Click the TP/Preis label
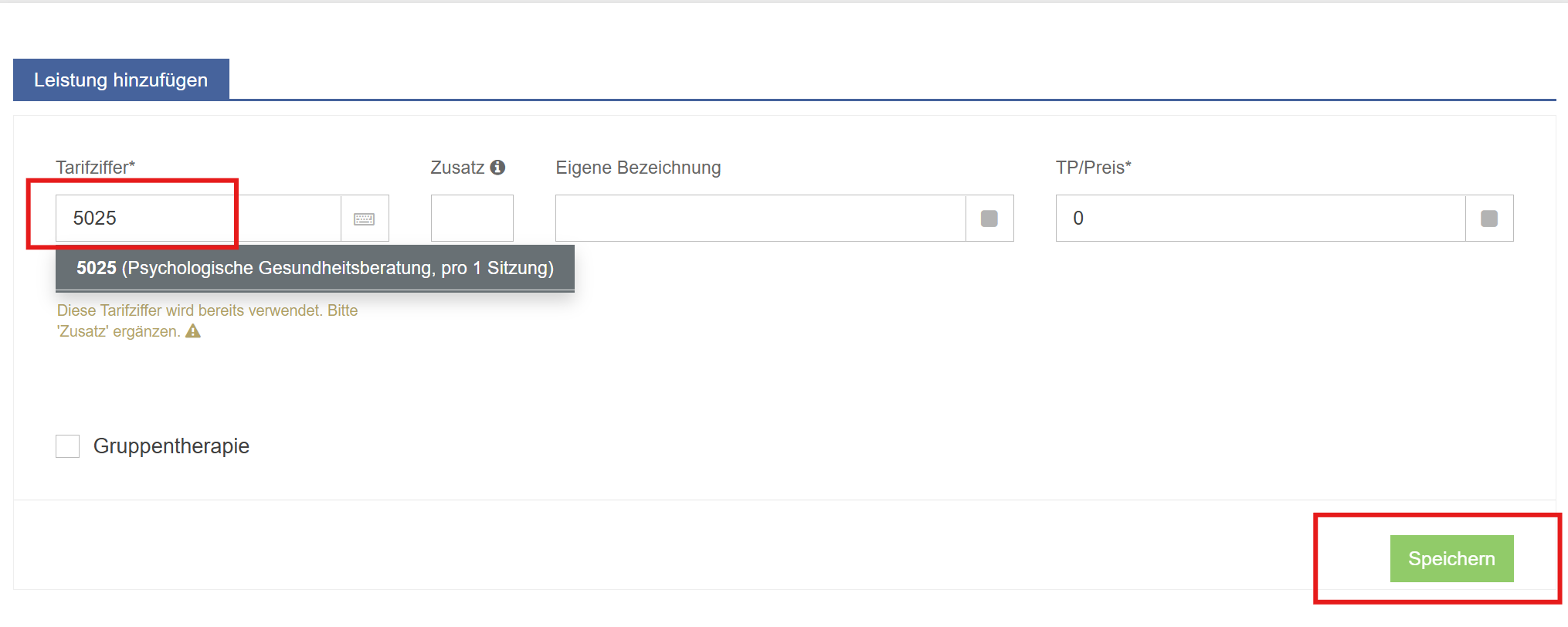The image size is (1568, 627). pyautogui.click(x=1093, y=168)
